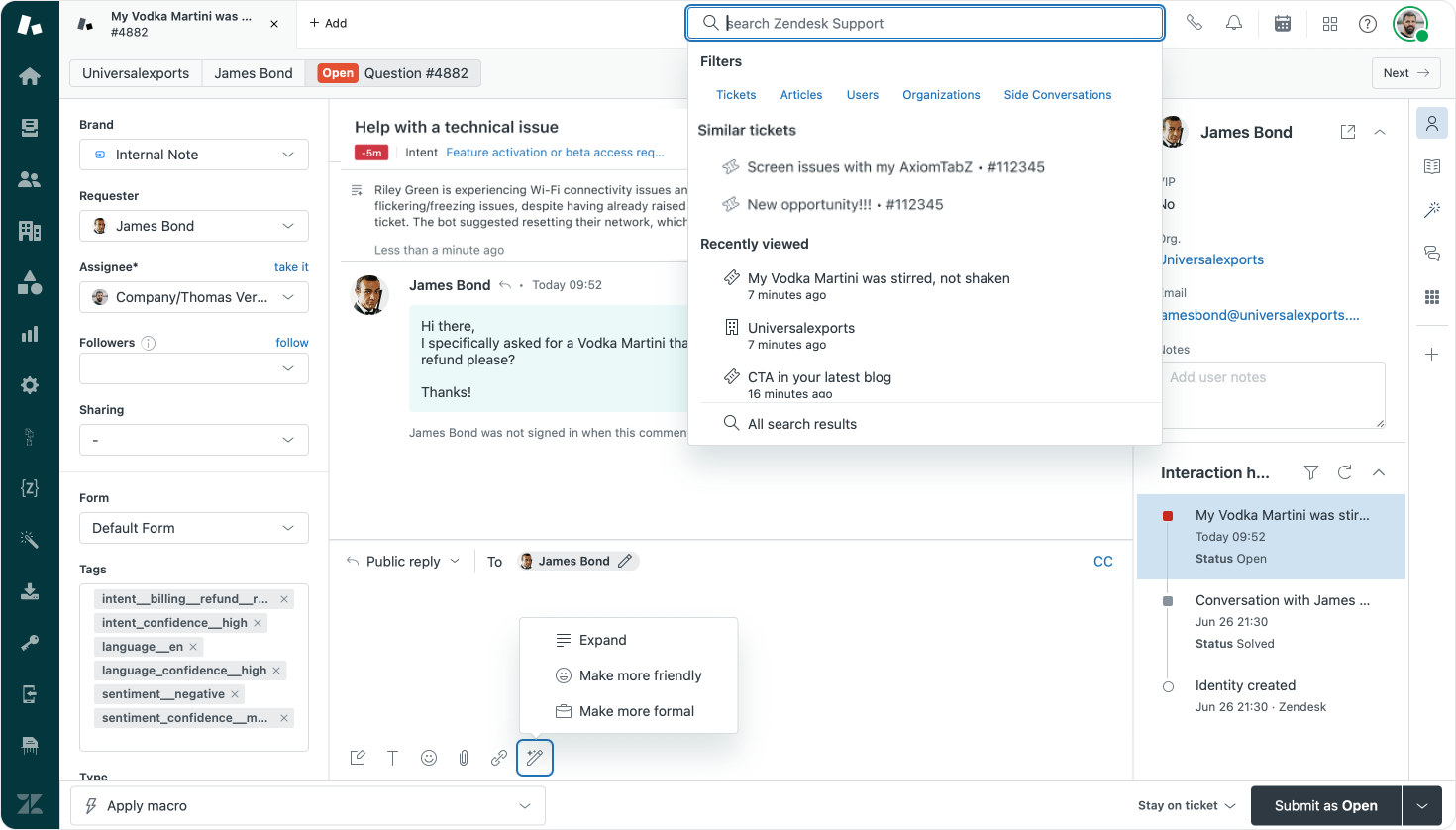1456x830 pixels.
Task: Collapse the Interaction history panel
Action: (1379, 472)
